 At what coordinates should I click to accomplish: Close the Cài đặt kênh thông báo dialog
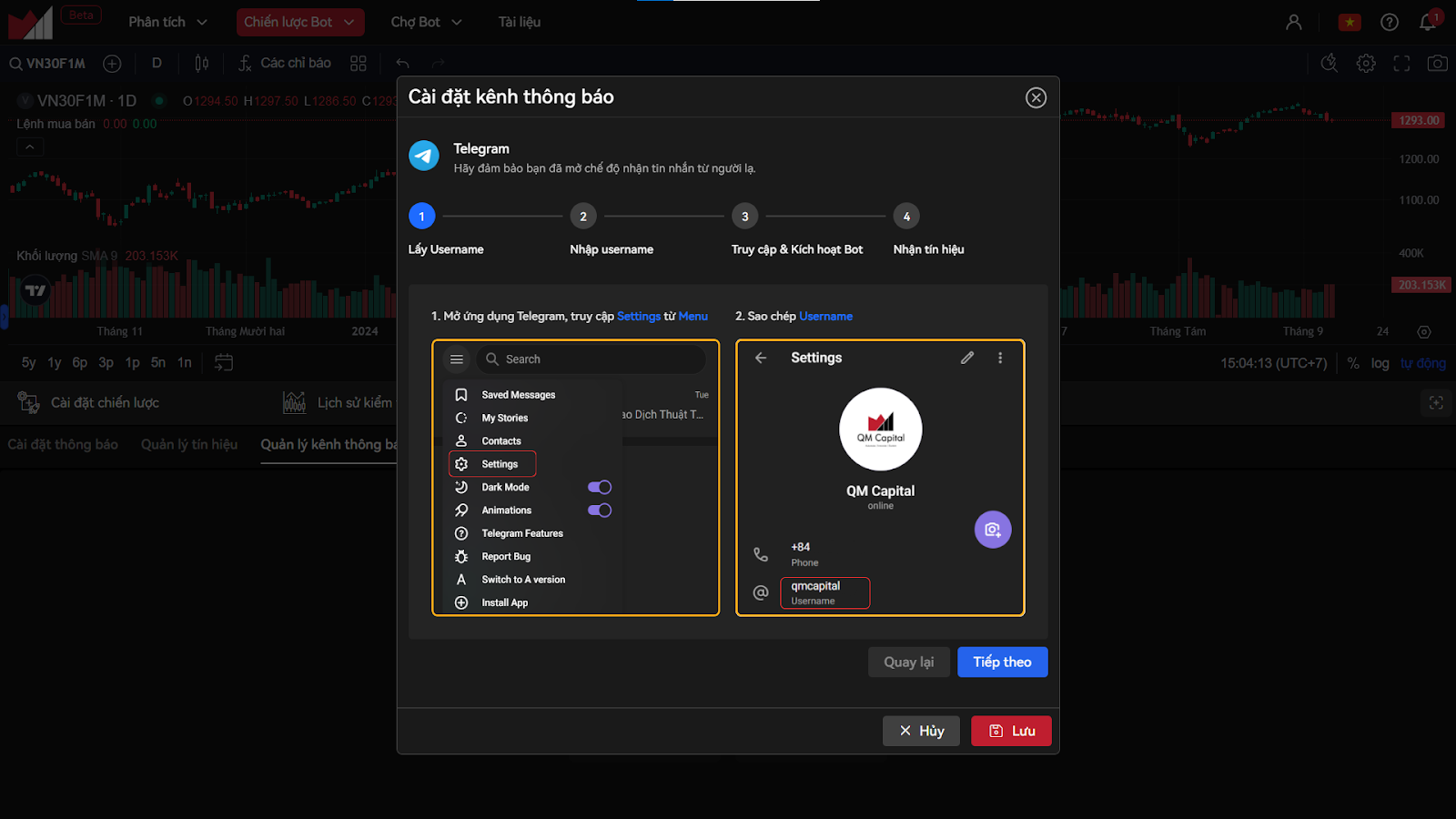pyautogui.click(x=1036, y=97)
